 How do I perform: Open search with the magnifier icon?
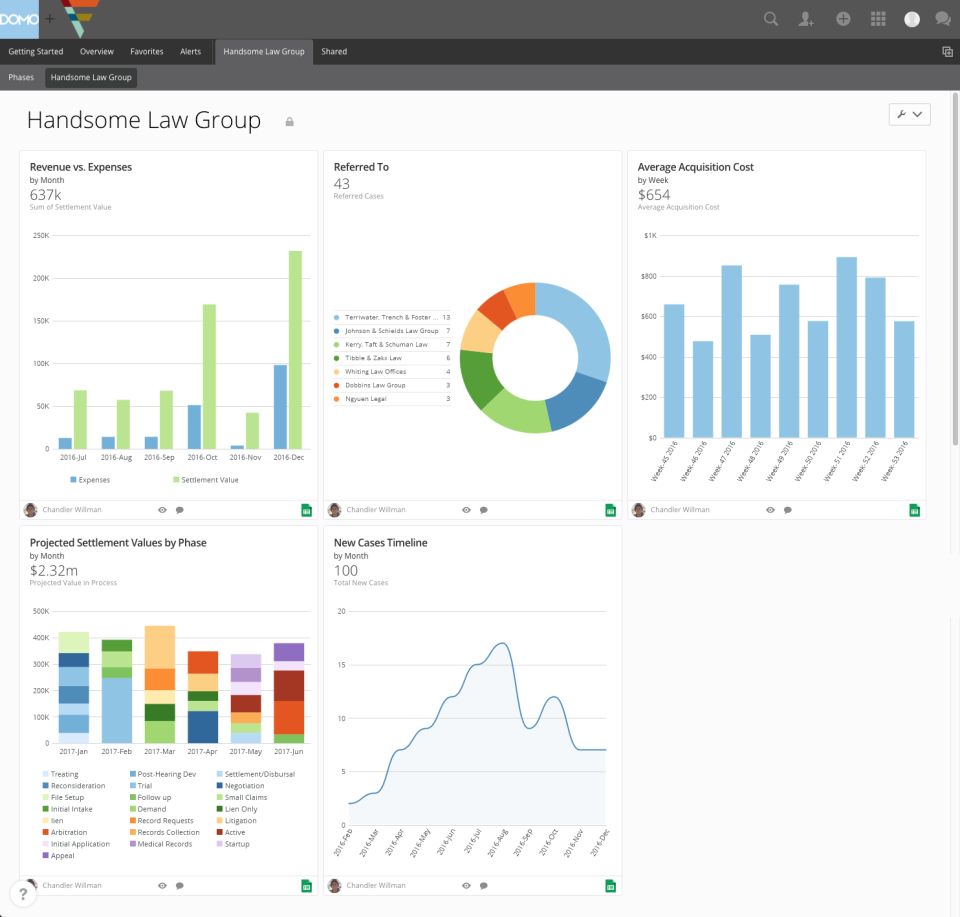point(771,19)
